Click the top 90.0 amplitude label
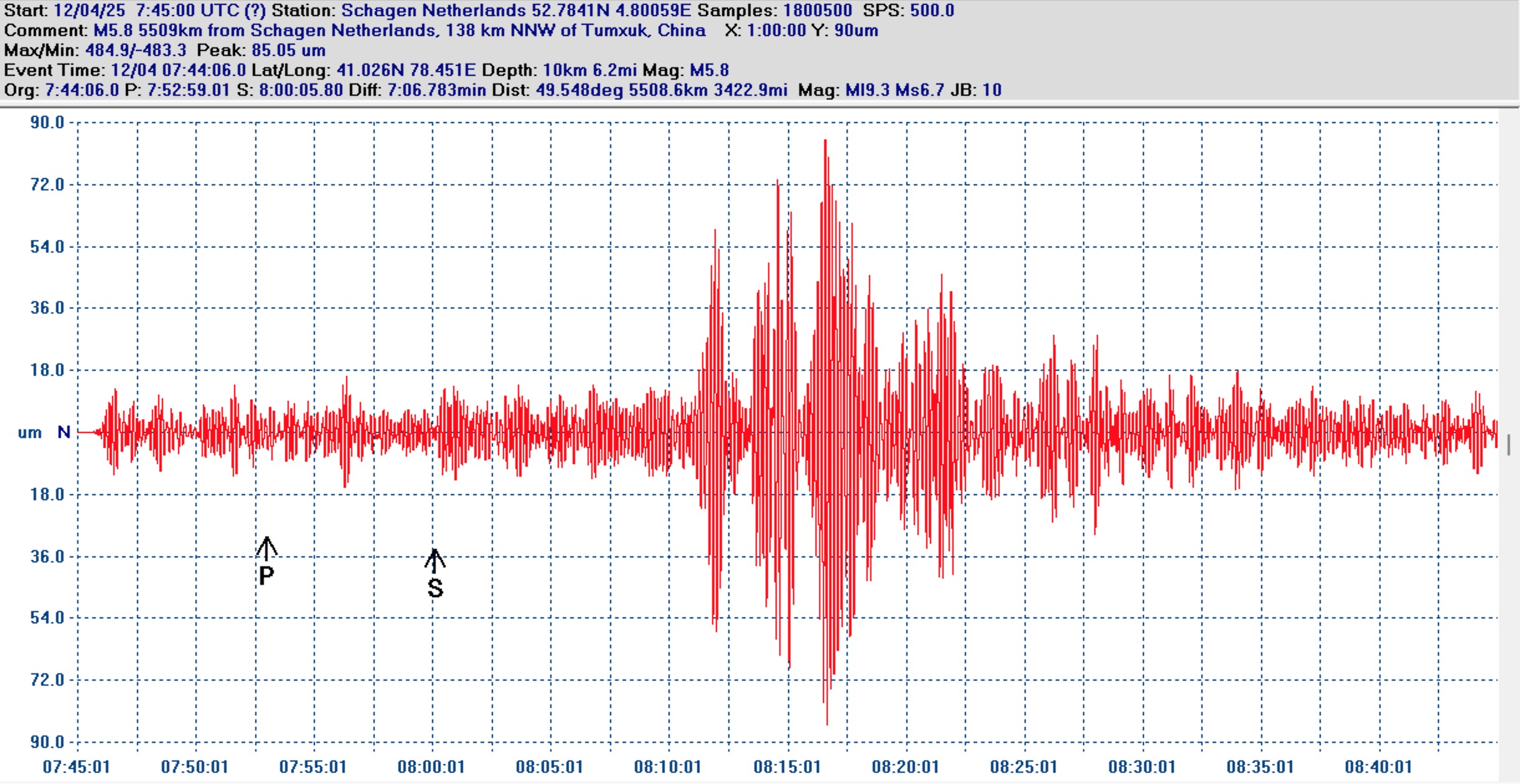Screen dimensions: 1520x784 47,123
